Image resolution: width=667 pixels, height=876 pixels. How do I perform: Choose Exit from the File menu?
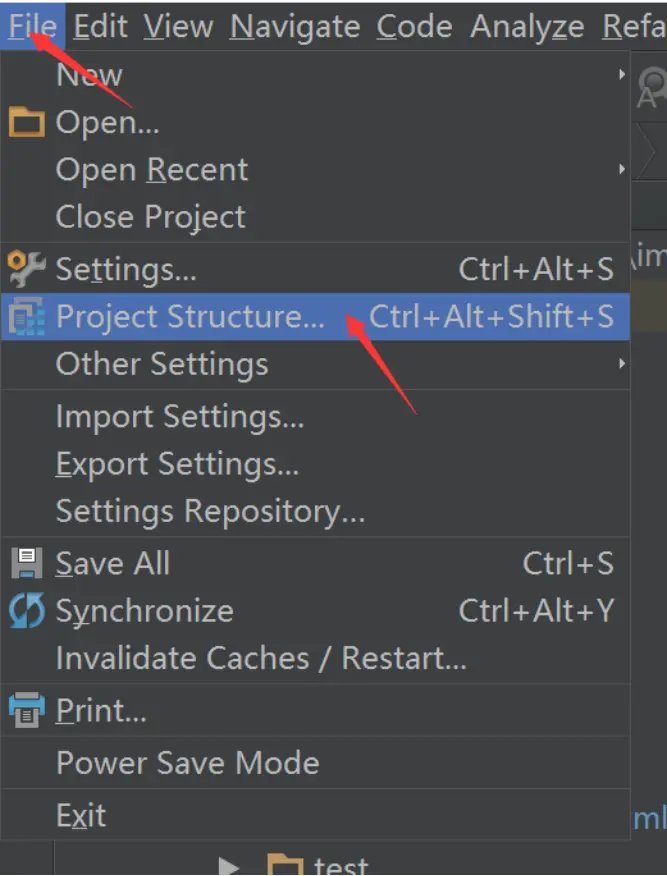[x=81, y=815]
